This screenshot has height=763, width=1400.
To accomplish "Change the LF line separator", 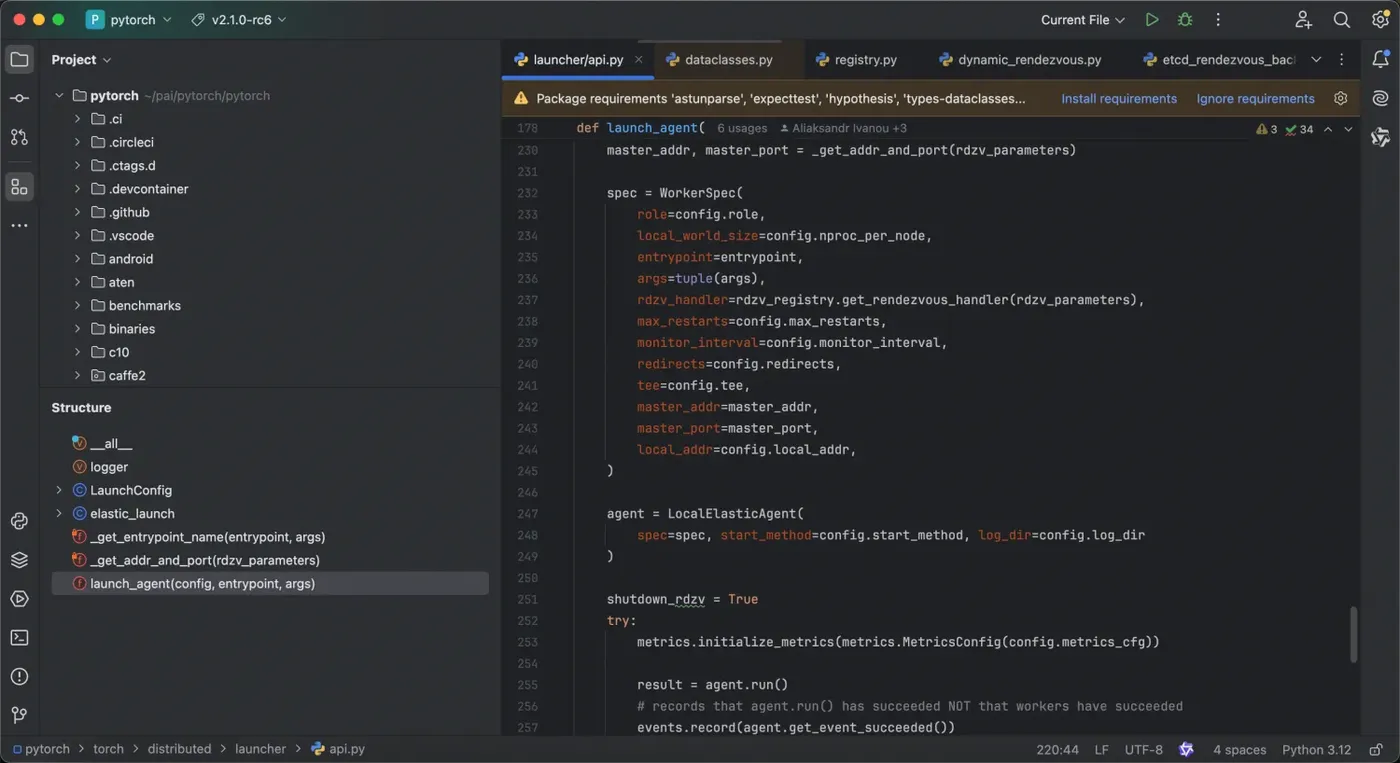I will [x=1101, y=749].
